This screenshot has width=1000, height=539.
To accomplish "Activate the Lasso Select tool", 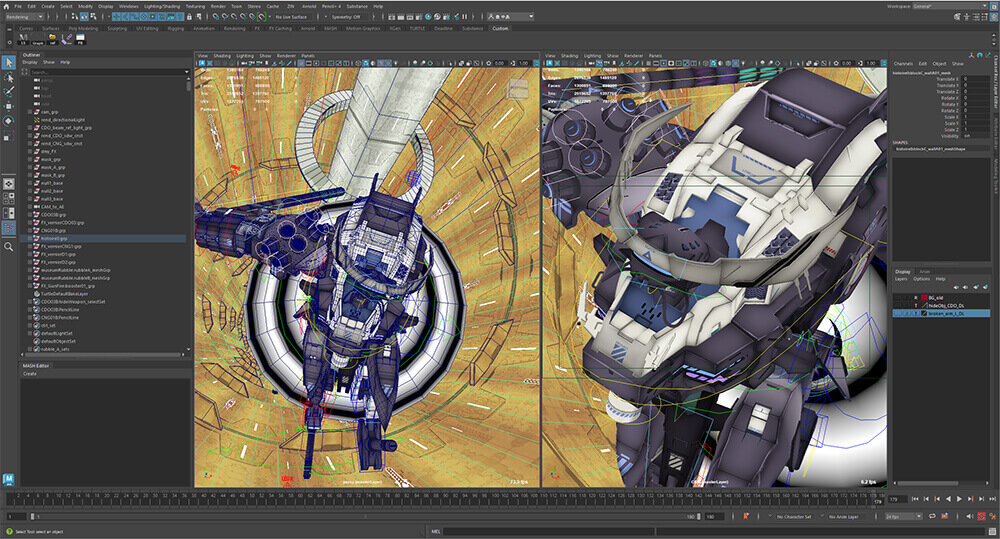I will [x=8, y=77].
